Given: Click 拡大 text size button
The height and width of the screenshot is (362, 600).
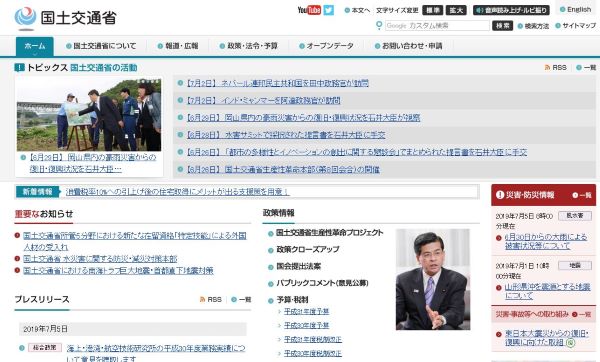Looking at the screenshot, I should pyautogui.click(x=456, y=10).
